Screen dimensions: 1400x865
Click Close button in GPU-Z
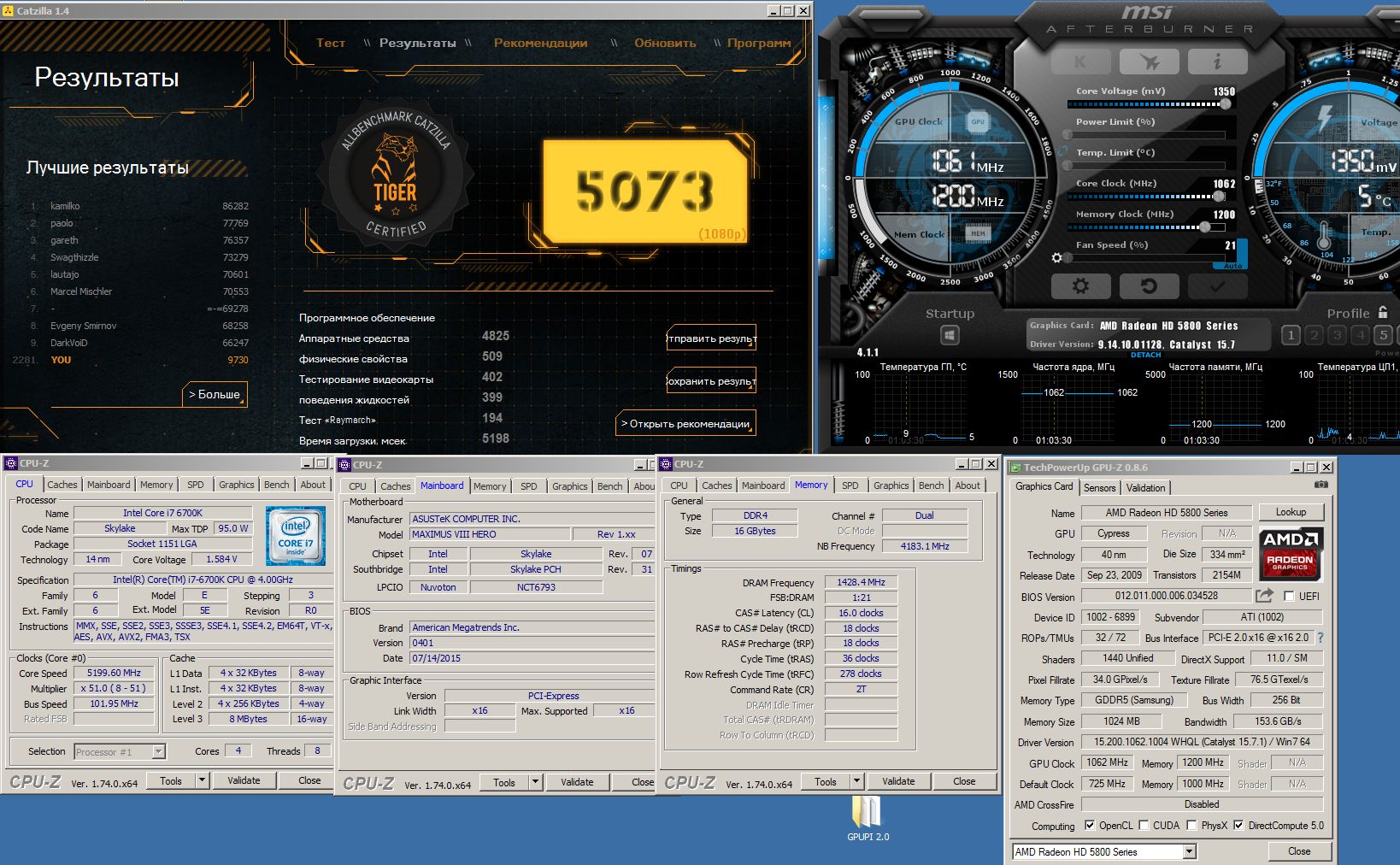click(x=1299, y=851)
